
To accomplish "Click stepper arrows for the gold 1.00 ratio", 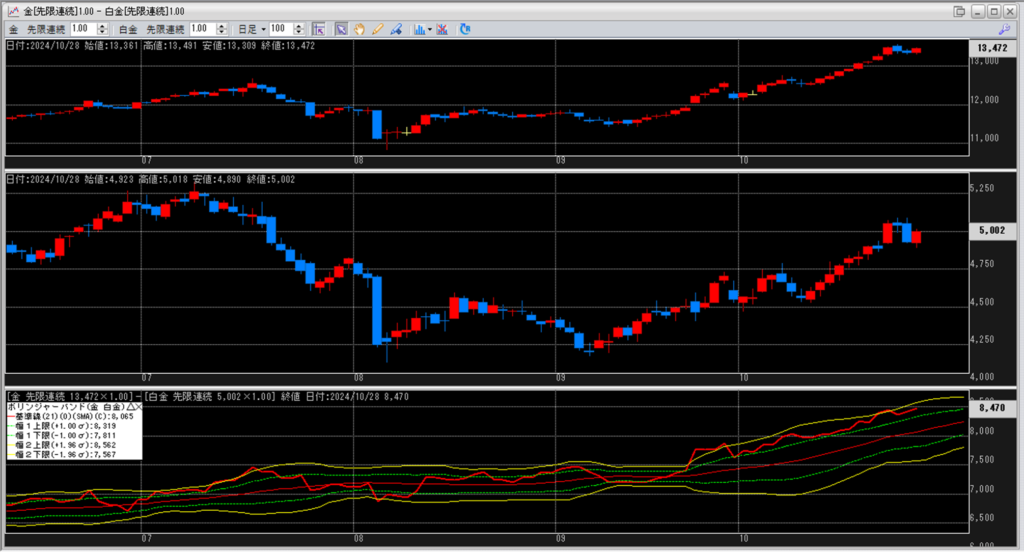I will tap(102, 29).
